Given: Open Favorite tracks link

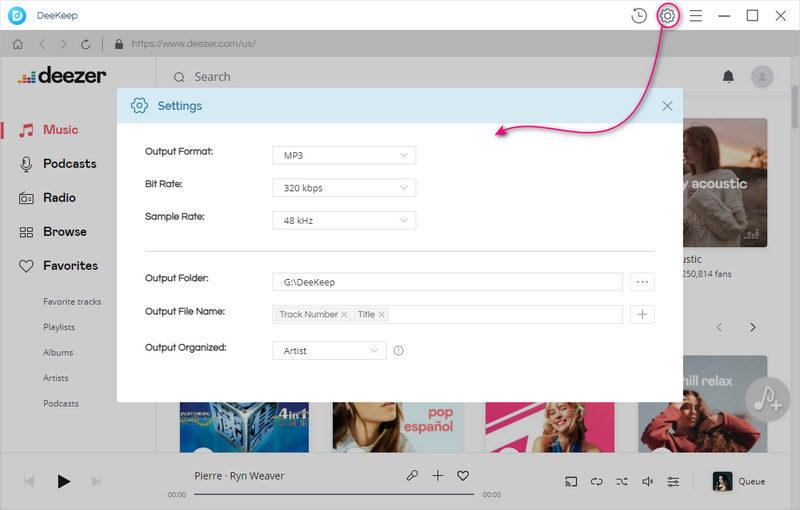Looking at the screenshot, I should tap(72, 302).
